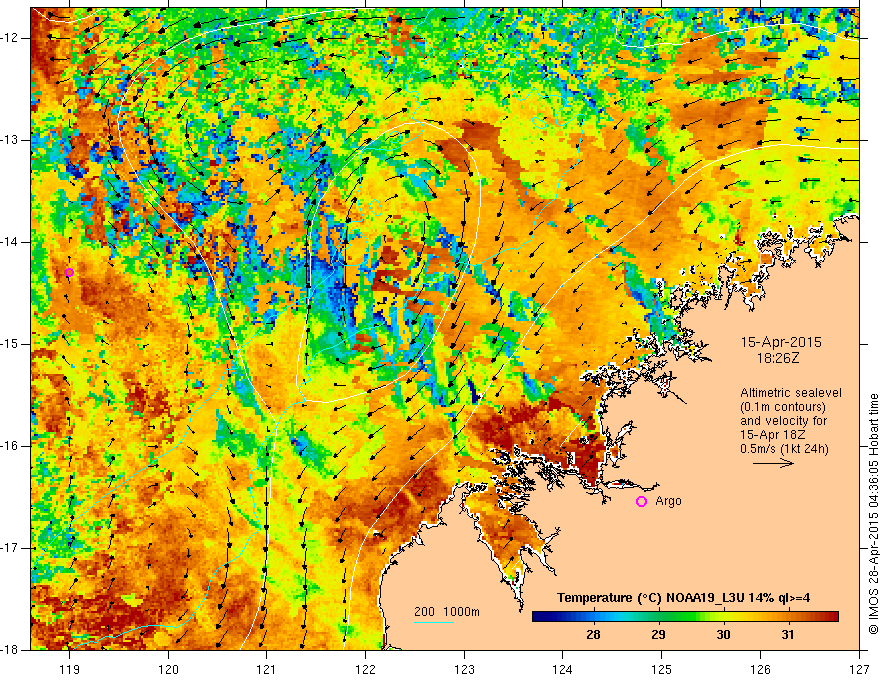
Task: Click the latitude axis label -13
Action: pos(11,140)
